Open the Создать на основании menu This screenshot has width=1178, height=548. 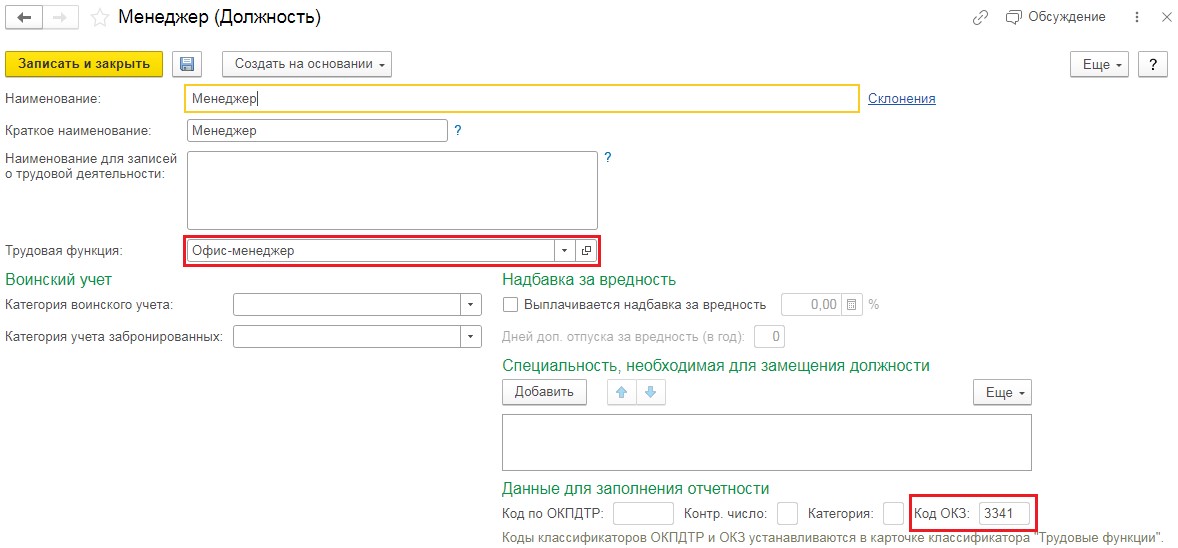(x=307, y=64)
